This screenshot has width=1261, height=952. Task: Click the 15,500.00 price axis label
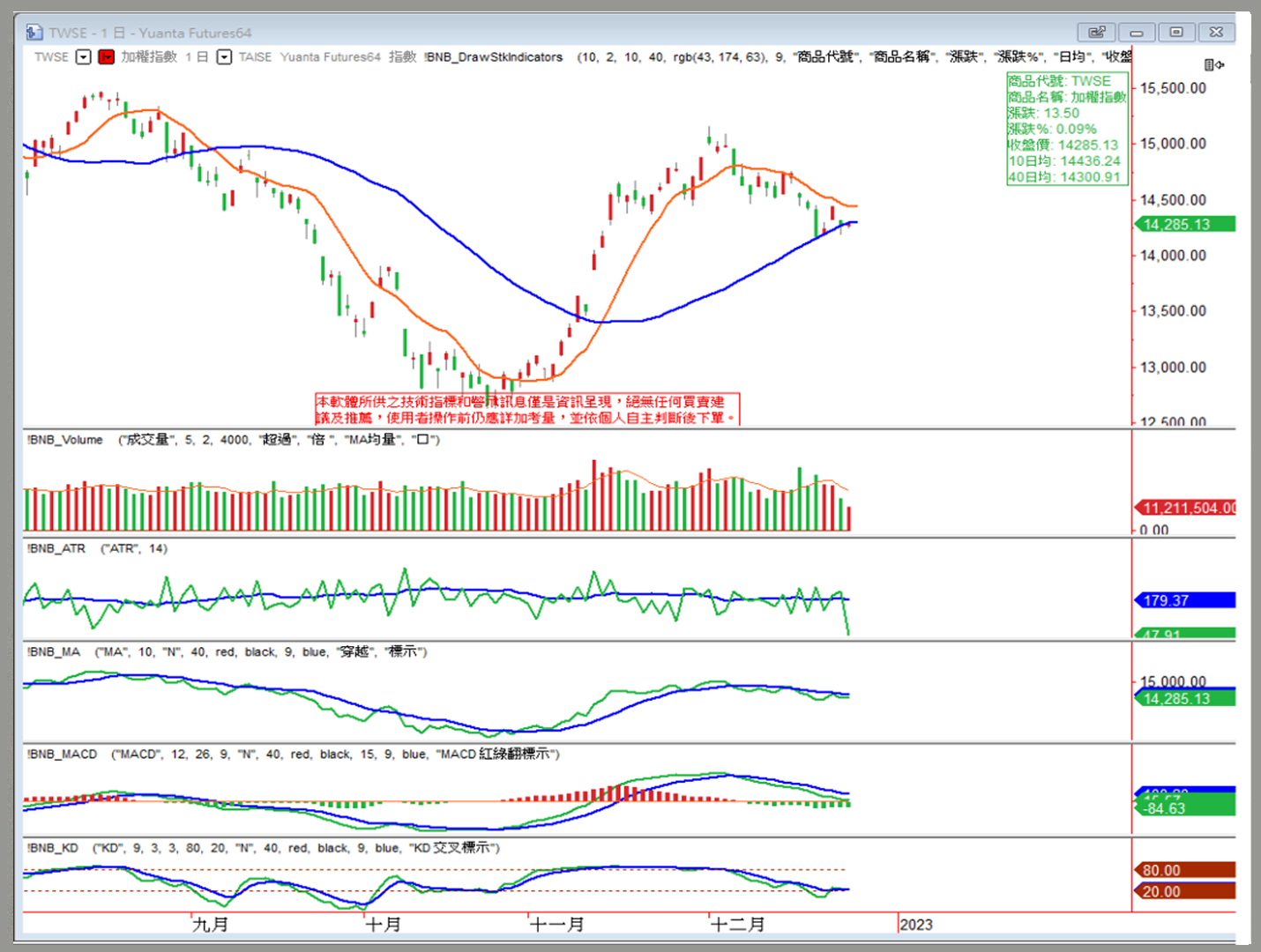(x=1173, y=88)
